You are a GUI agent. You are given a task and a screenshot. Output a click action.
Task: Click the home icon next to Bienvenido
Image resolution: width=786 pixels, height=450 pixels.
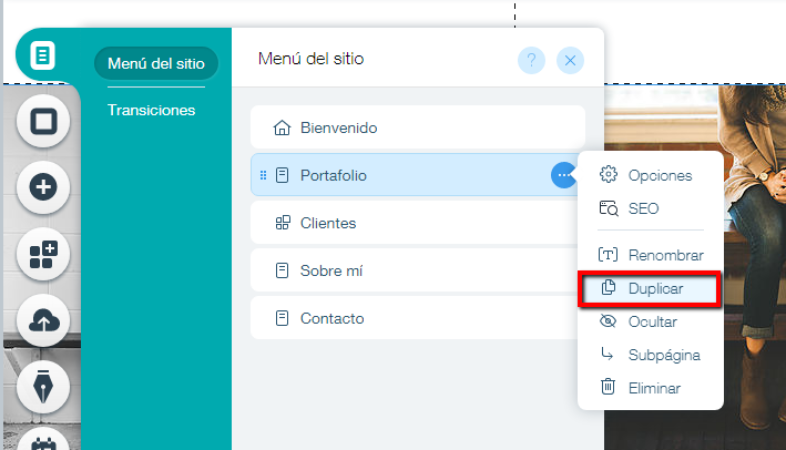[x=282, y=128]
